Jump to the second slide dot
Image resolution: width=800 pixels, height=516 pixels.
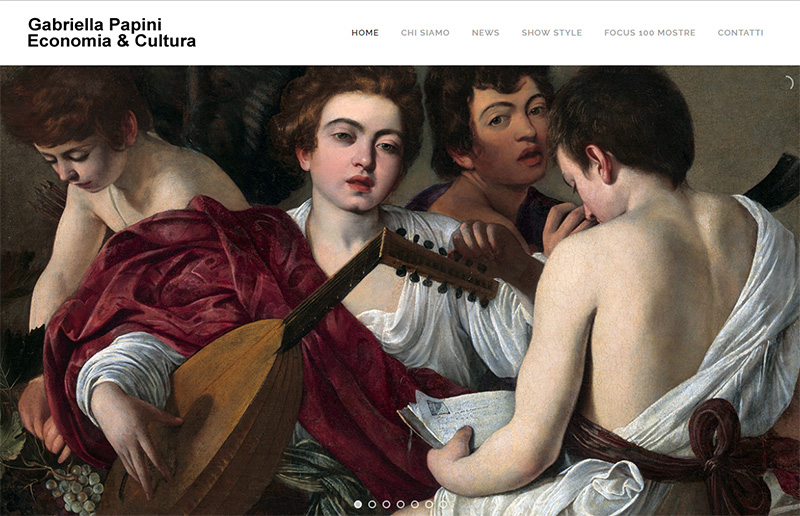(x=372, y=504)
